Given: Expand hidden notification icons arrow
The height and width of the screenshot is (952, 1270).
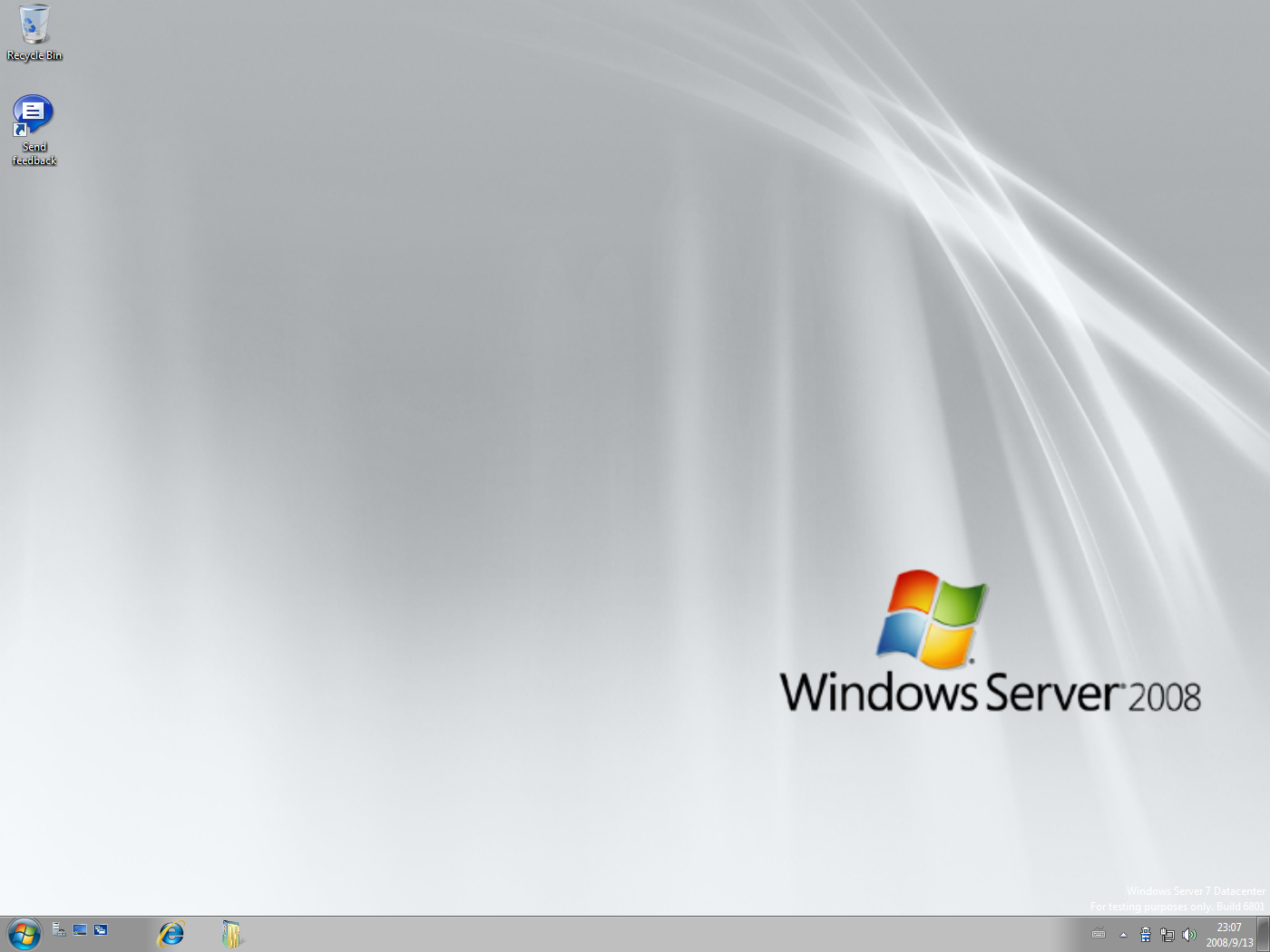Looking at the screenshot, I should click(x=1123, y=935).
